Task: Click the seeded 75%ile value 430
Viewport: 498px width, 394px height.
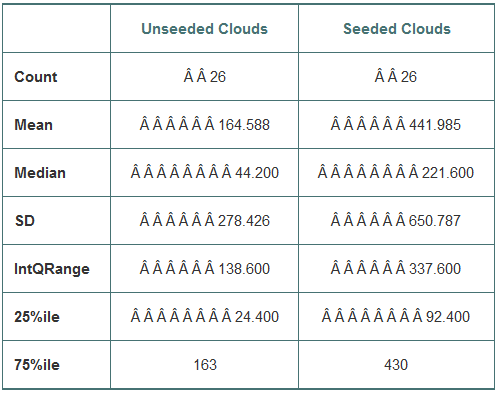Action: (396, 365)
